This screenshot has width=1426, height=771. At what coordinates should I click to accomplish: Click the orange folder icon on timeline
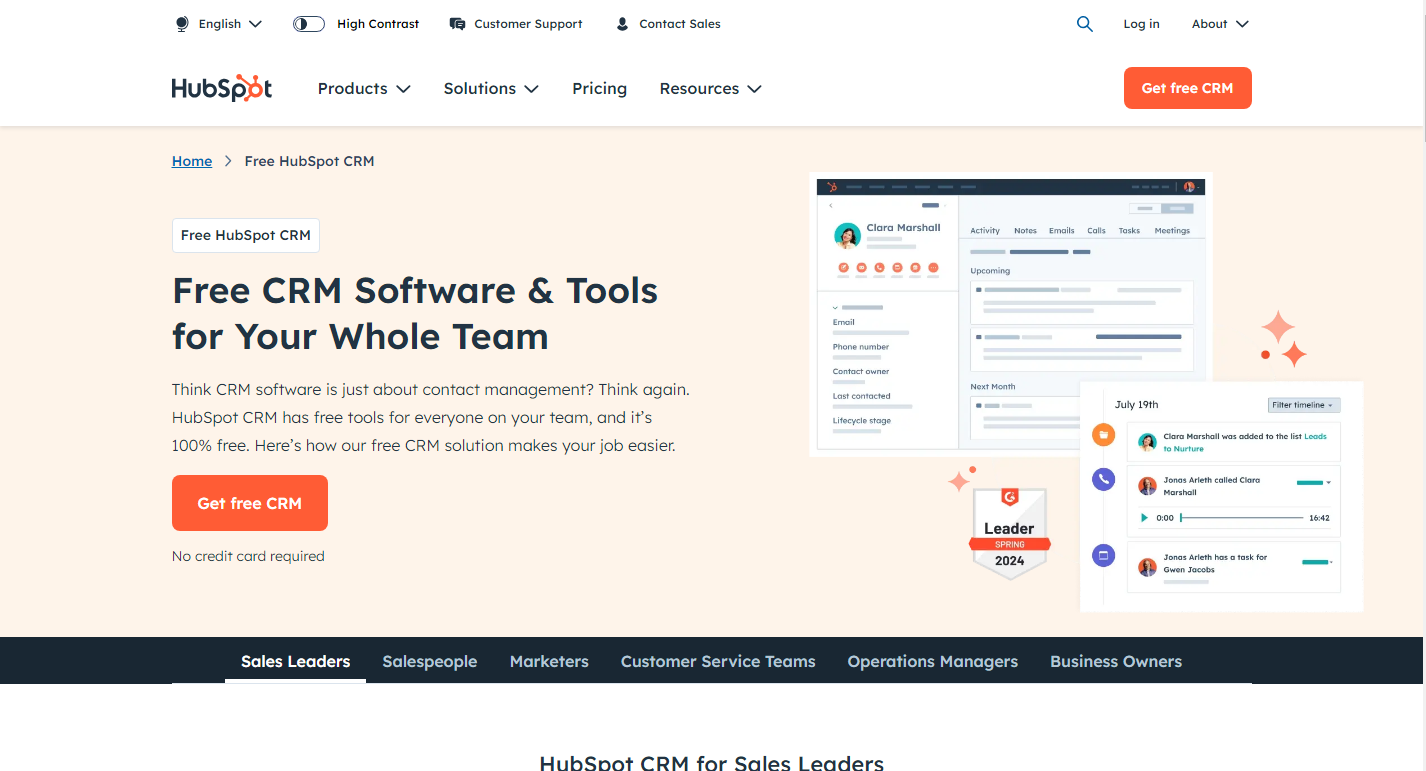(x=1103, y=435)
